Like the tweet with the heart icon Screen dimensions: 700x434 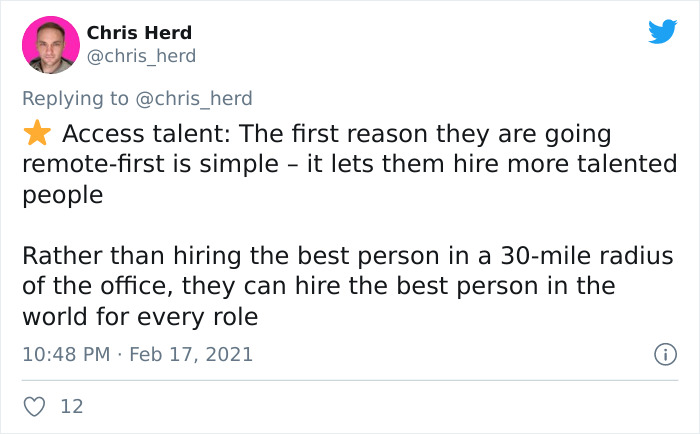[x=34, y=406]
